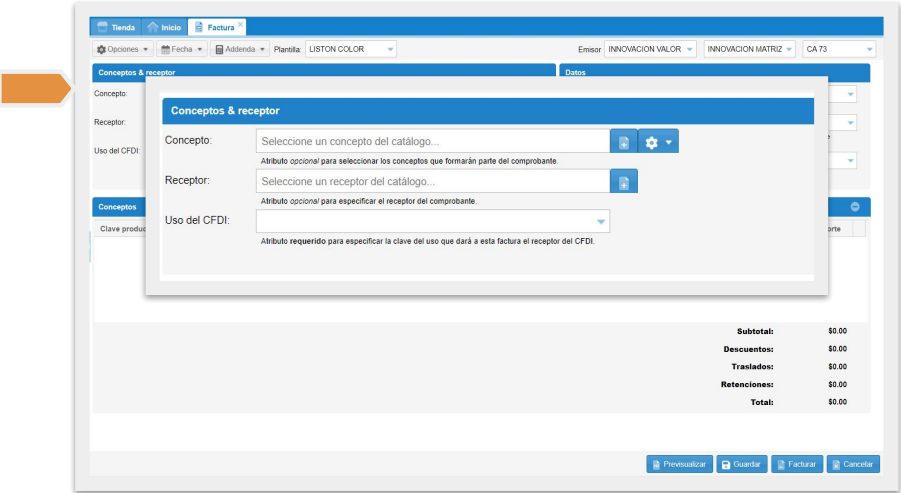Click the Previsualizar button

point(679,464)
